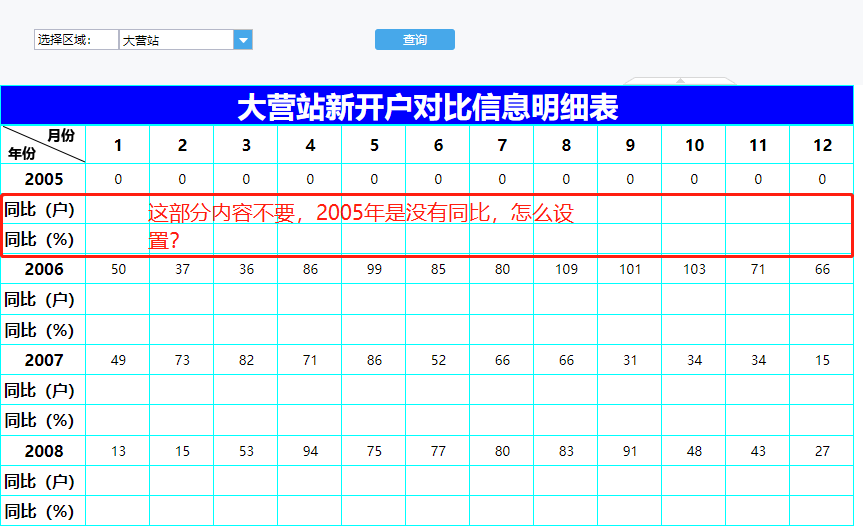Click 同比（户）label under 2006
The image size is (863, 528).
click(40, 300)
